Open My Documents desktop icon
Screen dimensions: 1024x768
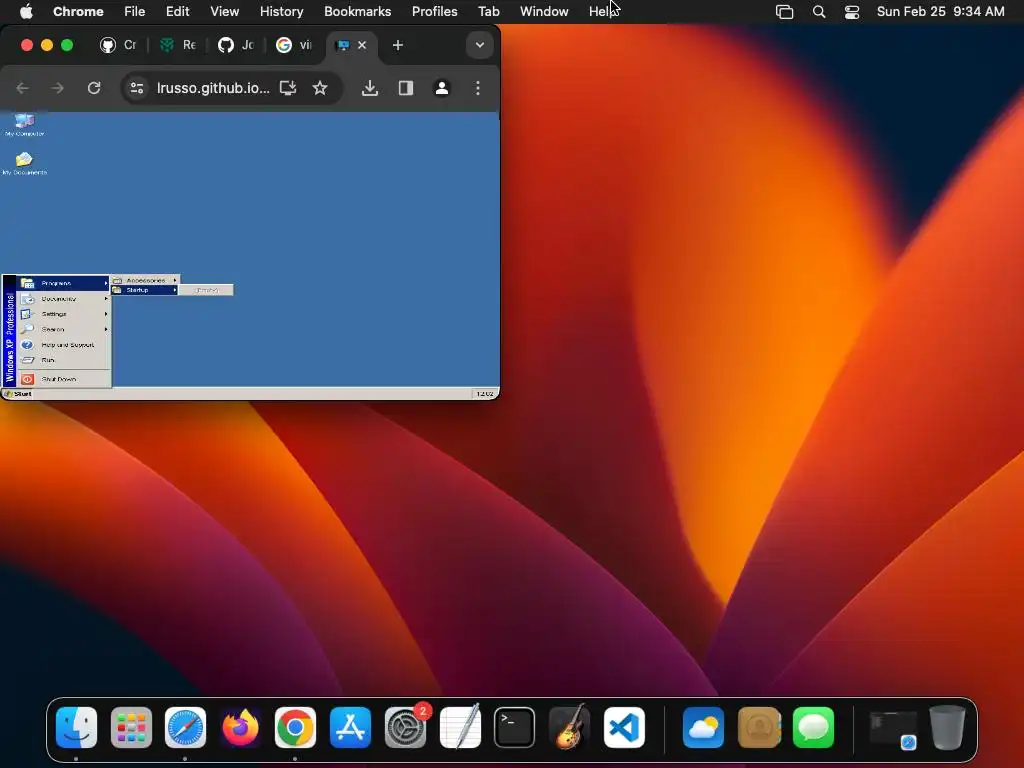click(24, 163)
